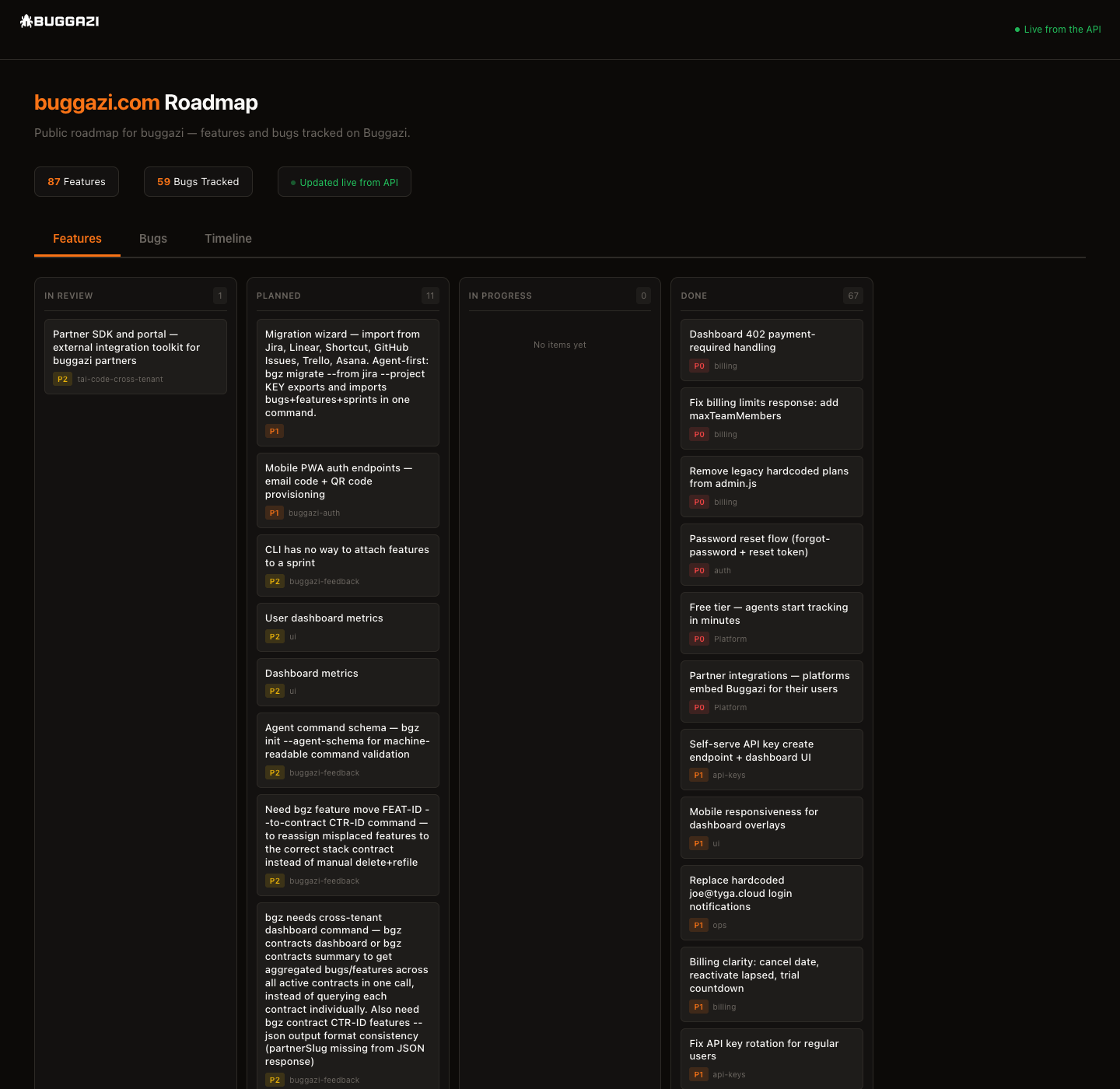Viewport: 1120px width, 1089px height.
Task: Switch to the Timeline tab
Action: pyautogui.click(x=228, y=239)
